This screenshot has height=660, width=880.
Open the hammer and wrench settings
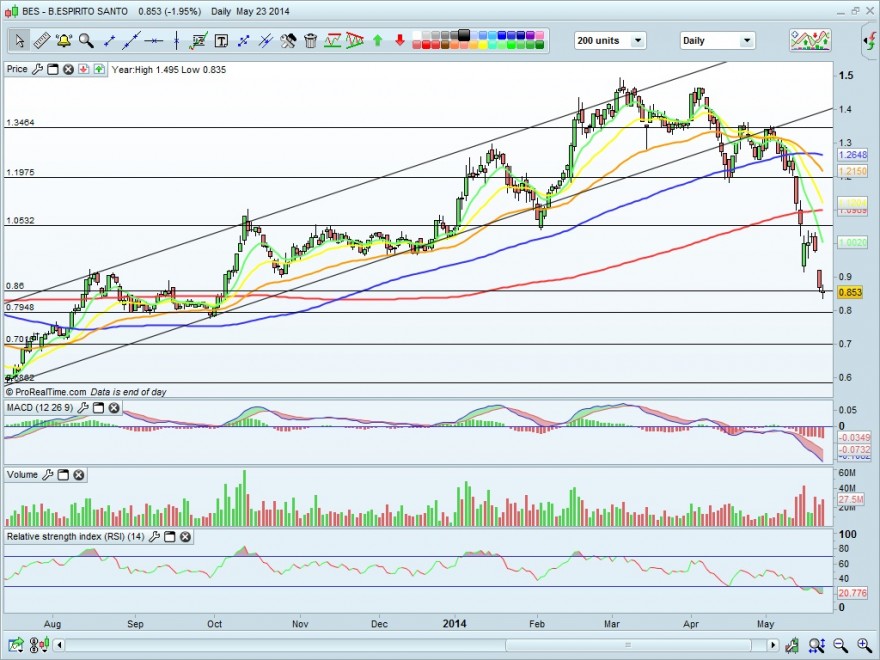(288, 40)
